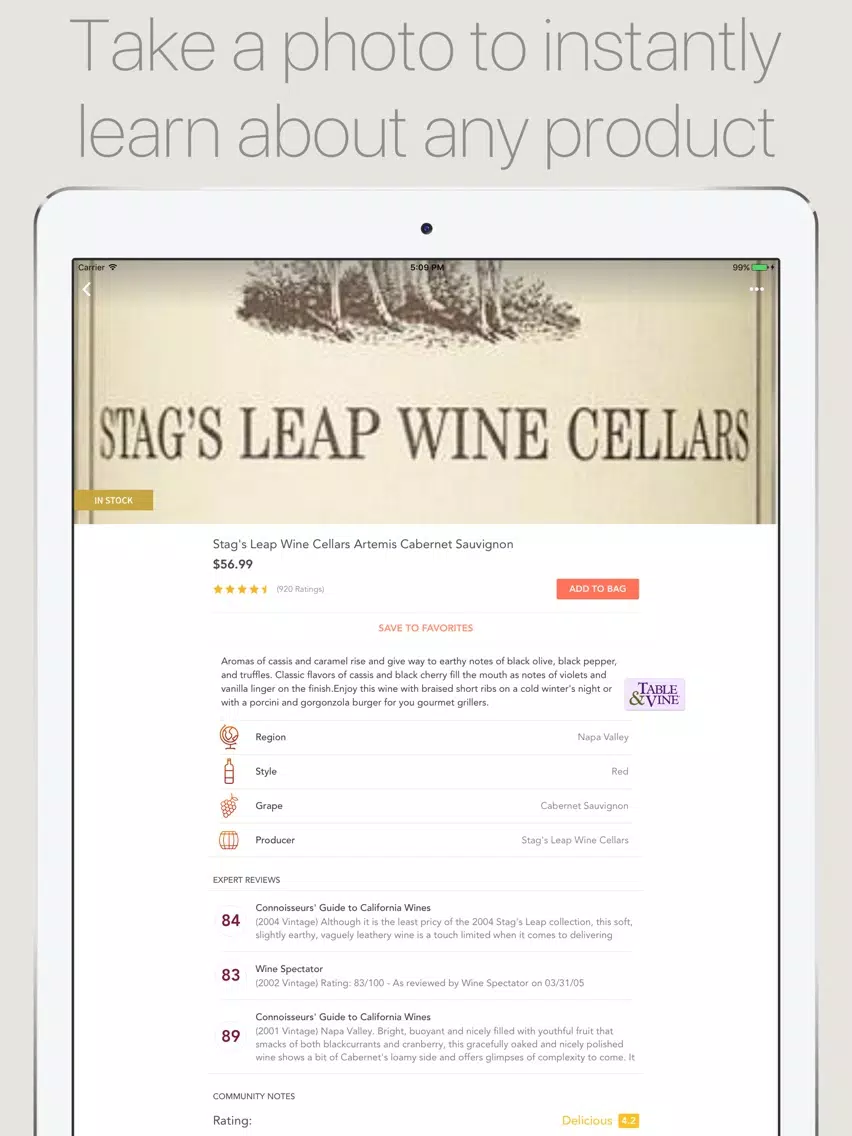The height and width of the screenshot is (1136, 852).
Task: Click the Grape cluster icon
Action: coord(229,806)
